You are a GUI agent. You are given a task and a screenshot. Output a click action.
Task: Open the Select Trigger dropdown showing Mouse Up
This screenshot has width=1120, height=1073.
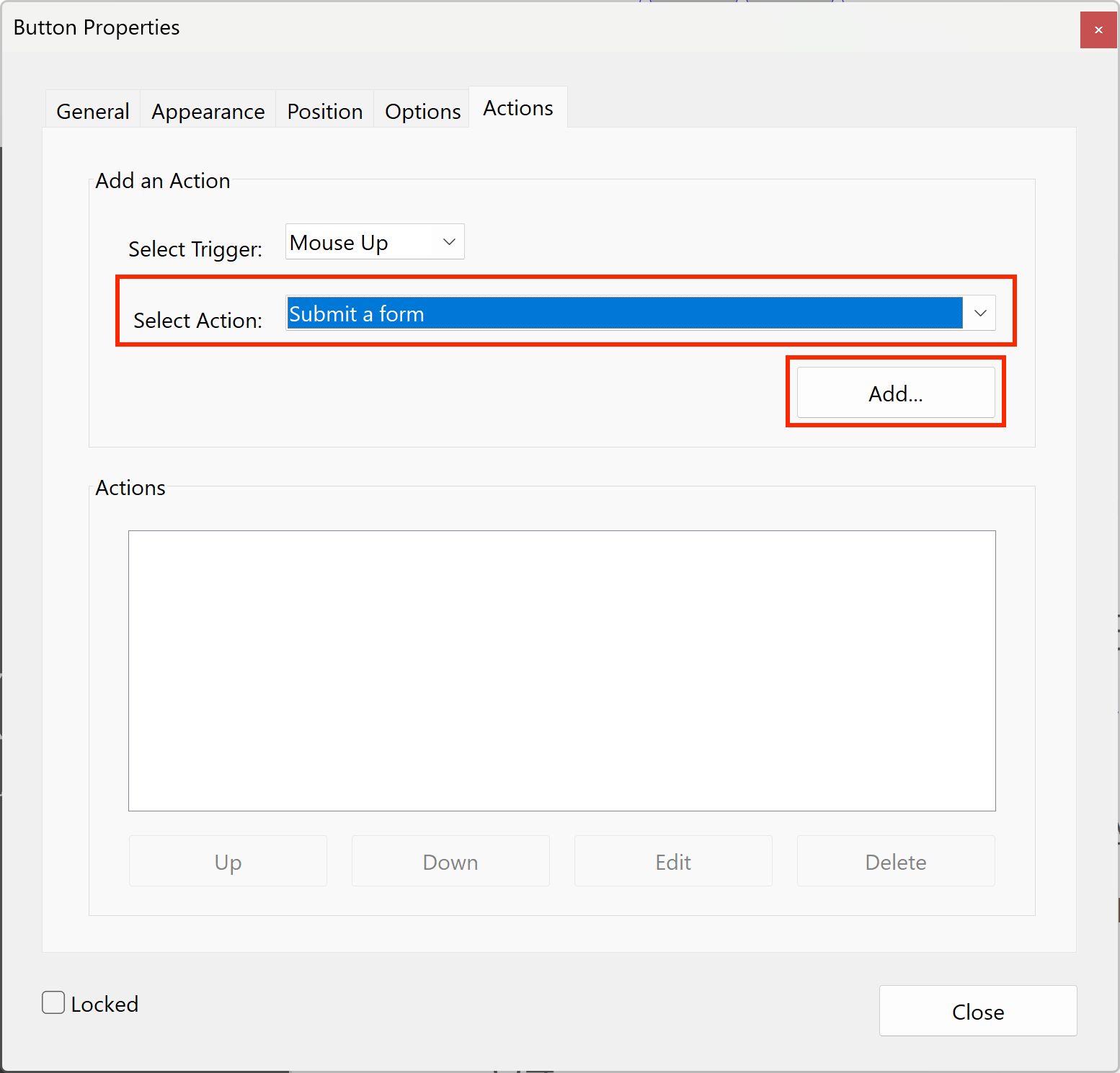tap(375, 242)
